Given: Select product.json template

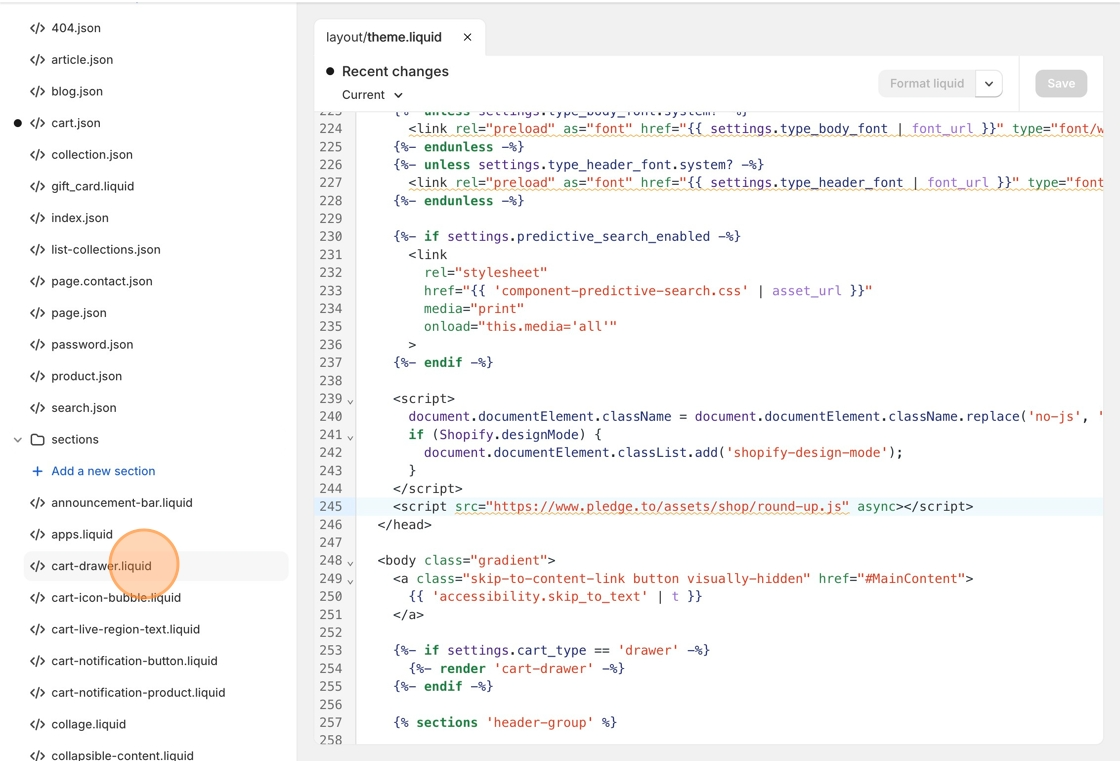Looking at the screenshot, I should point(86,376).
